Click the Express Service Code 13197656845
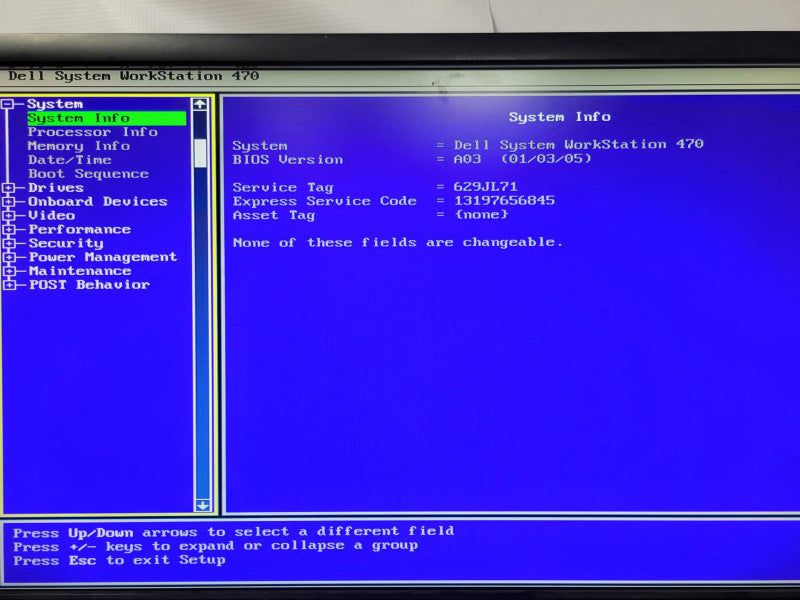800x600 pixels. pos(504,201)
